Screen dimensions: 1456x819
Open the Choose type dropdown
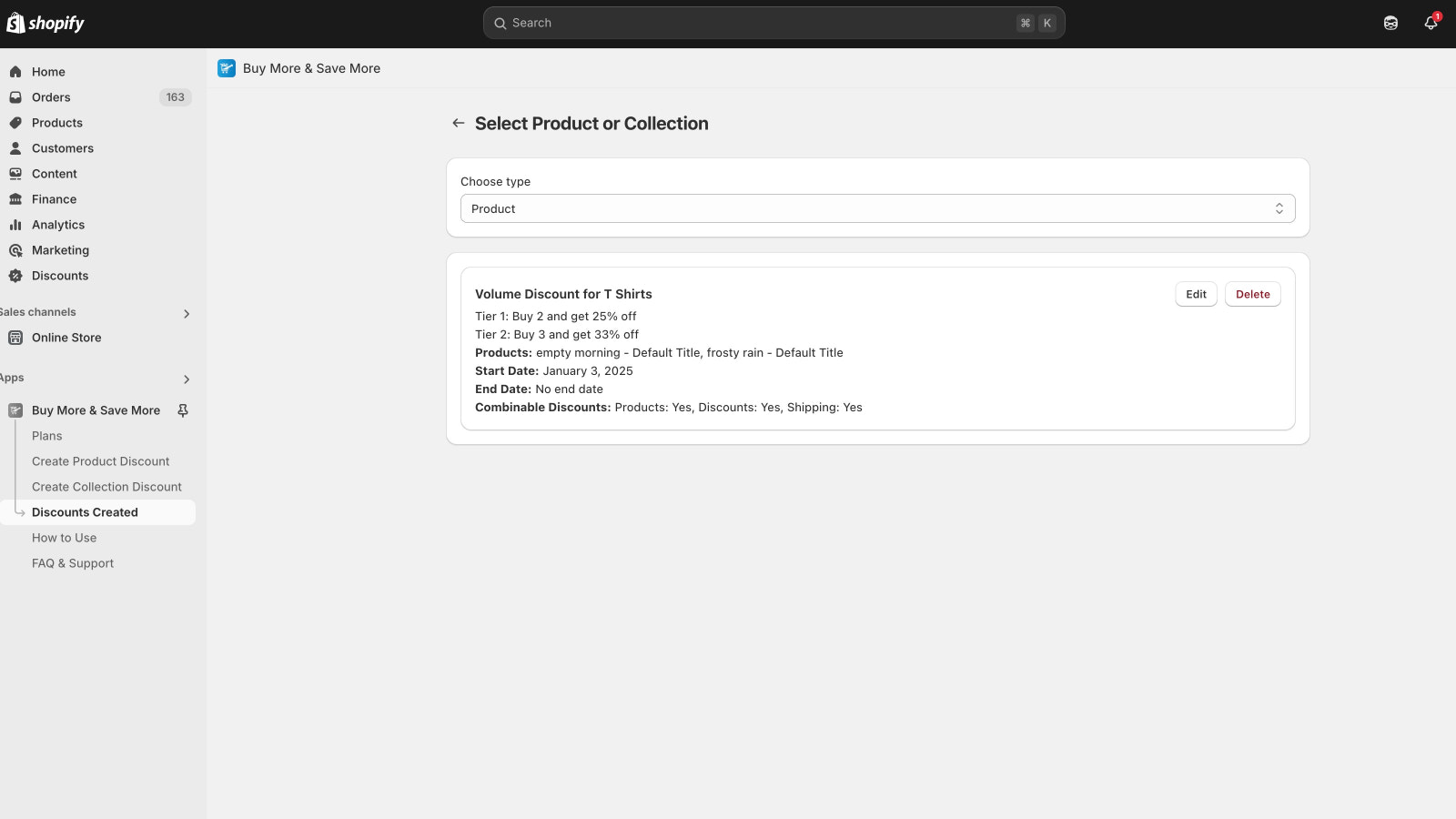point(877,208)
